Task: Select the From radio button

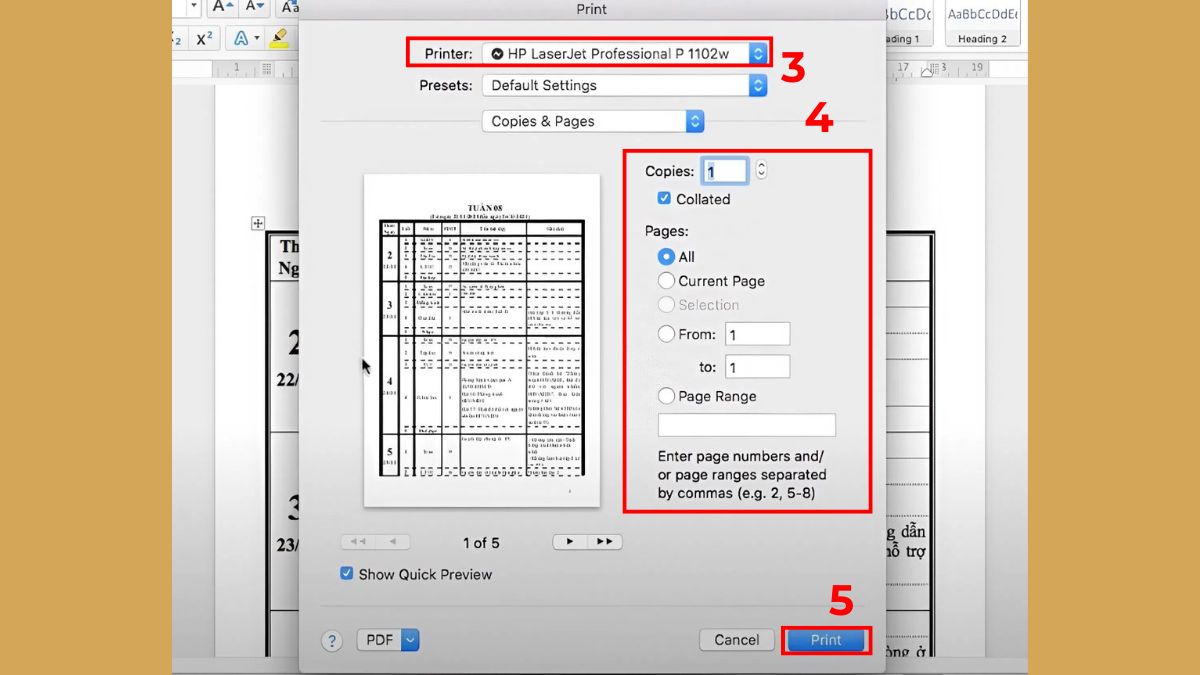Action: coord(666,334)
